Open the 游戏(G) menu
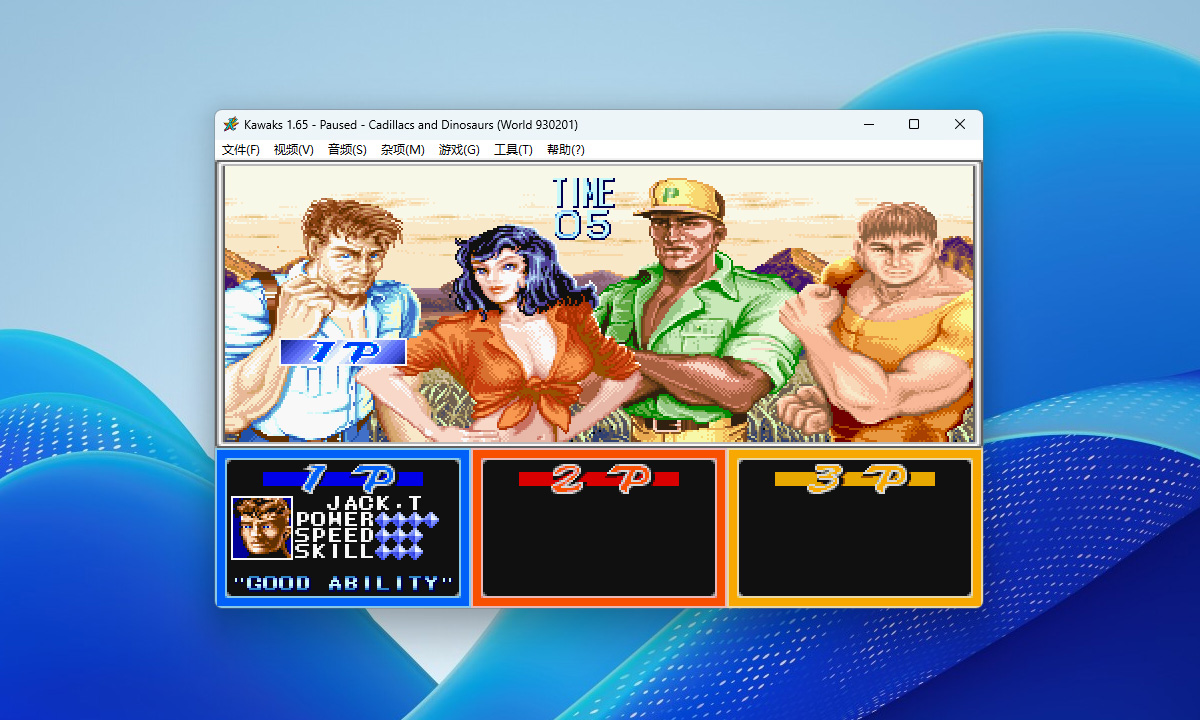 point(459,150)
